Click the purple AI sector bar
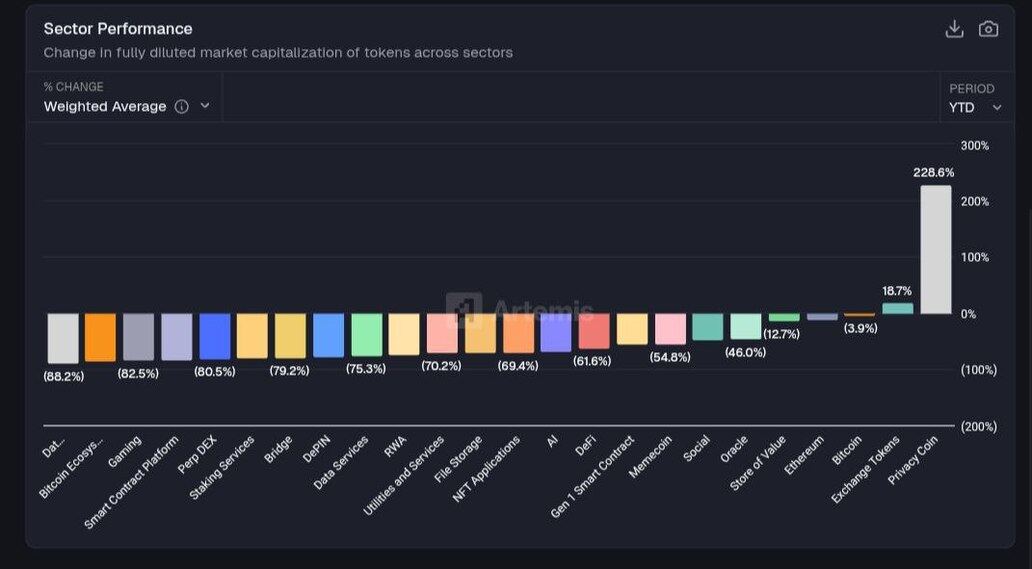1032x569 pixels. click(x=555, y=332)
